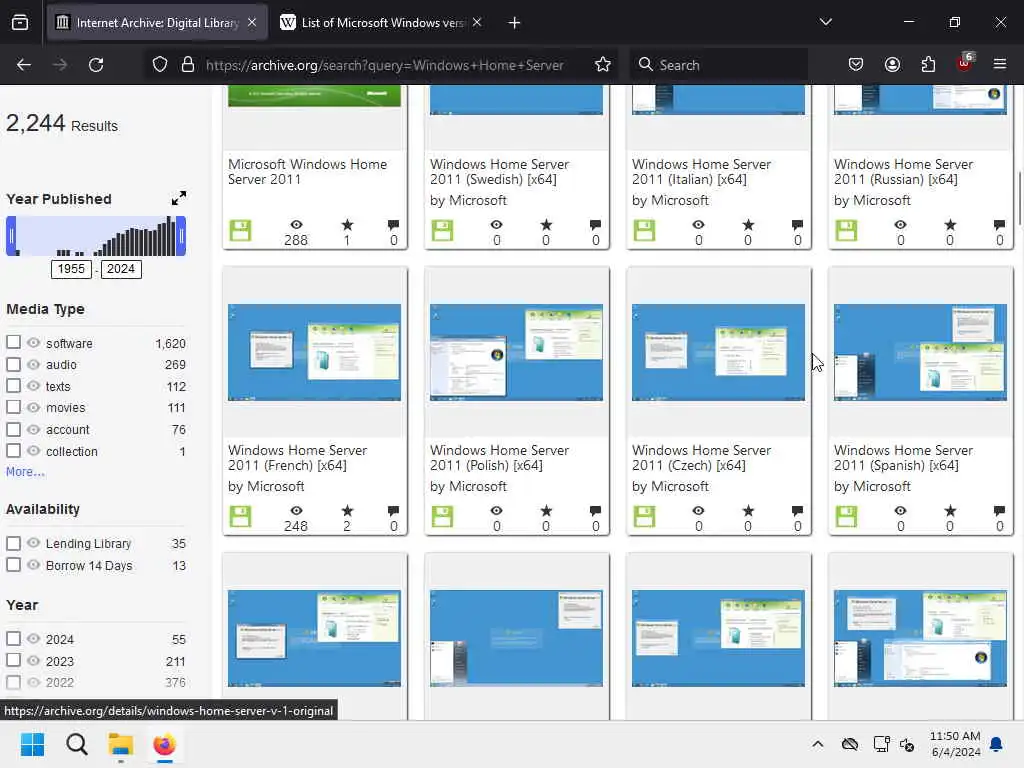The width and height of the screenshot is (1024, 768).
Task: Click the archive.org URL address bar
Action: (x=385, y=65)
